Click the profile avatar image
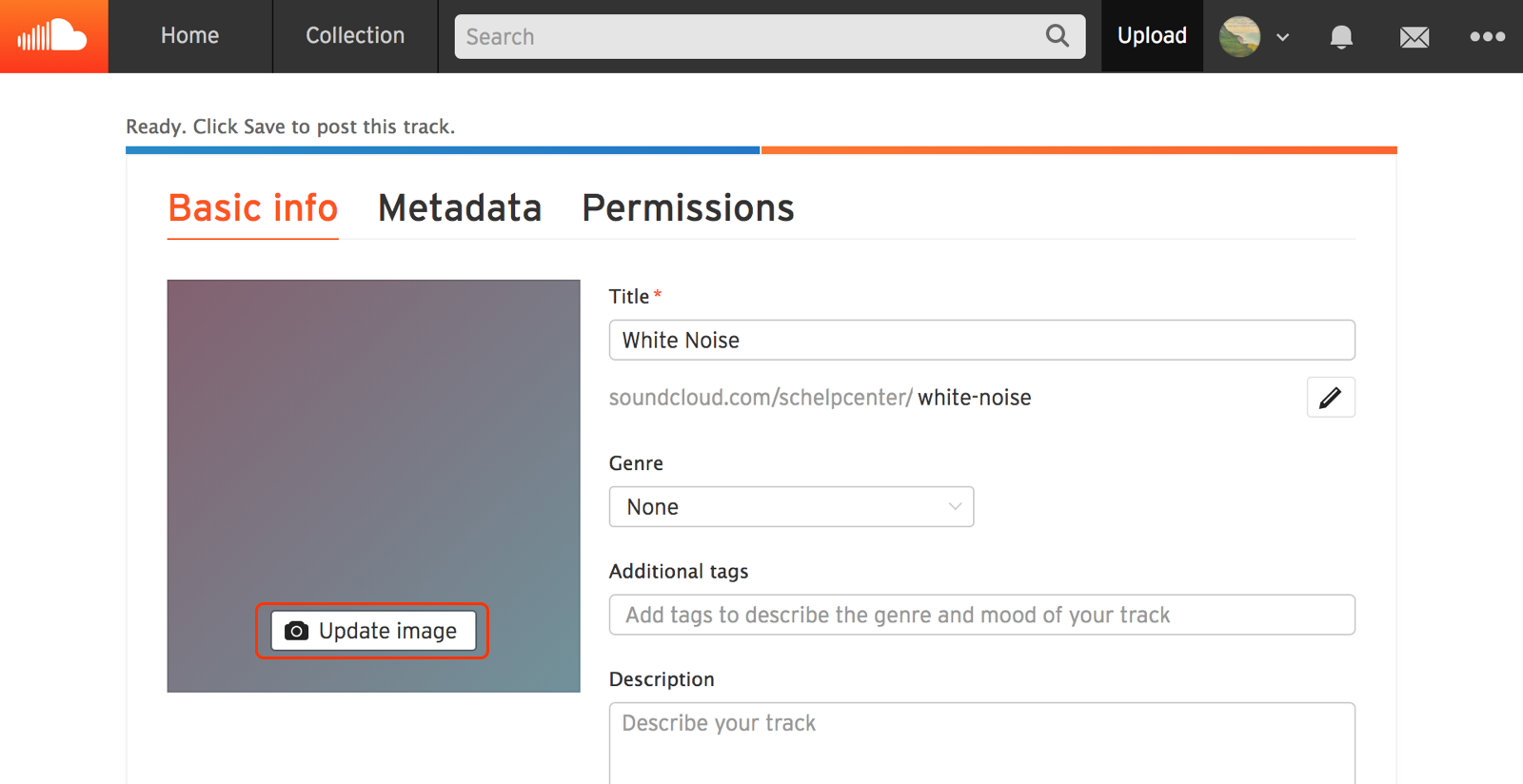Image resolution: width=1523 pixels, height=784 pixels. pos(1239,36)
